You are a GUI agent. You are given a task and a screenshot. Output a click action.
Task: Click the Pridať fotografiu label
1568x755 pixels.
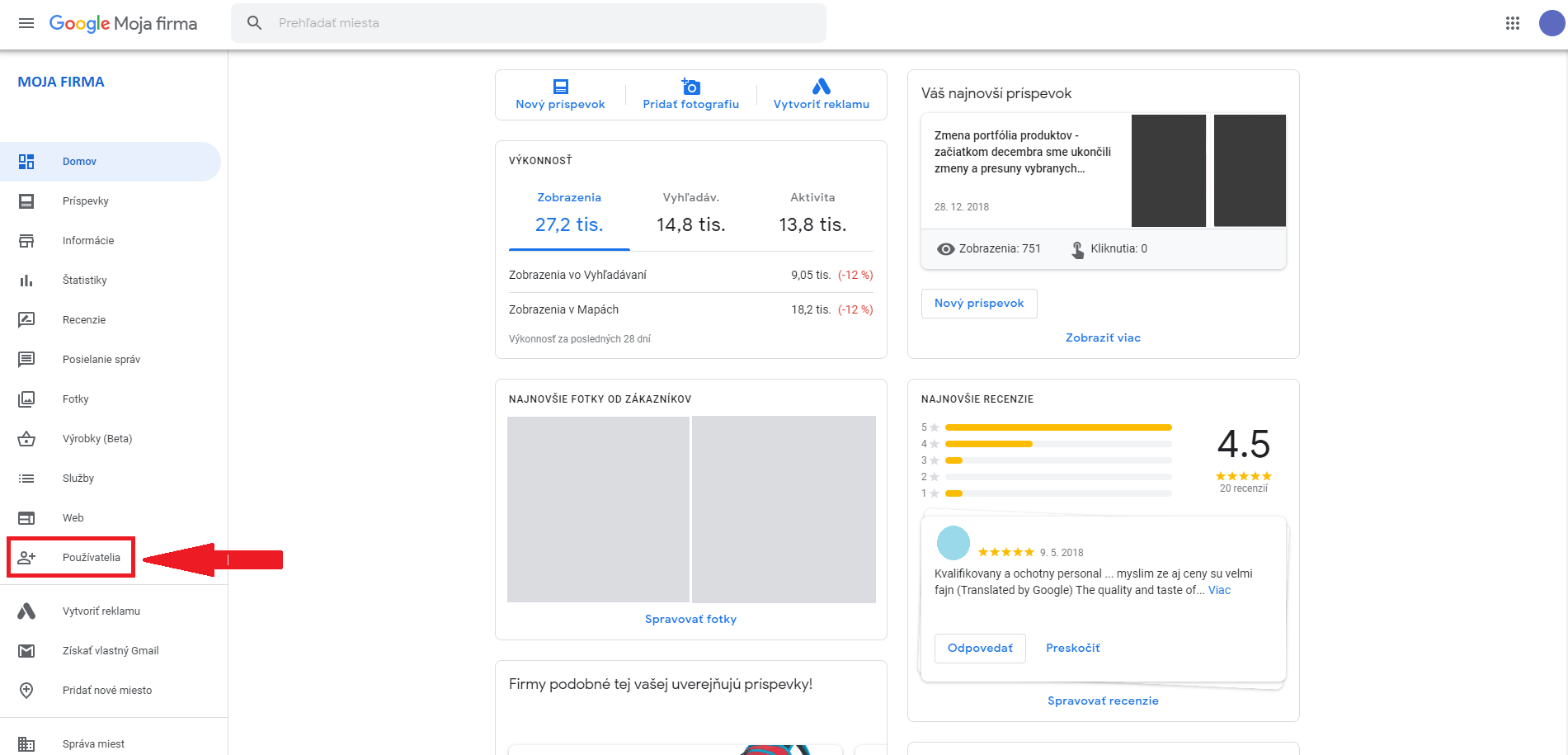(x=691, y=105)
